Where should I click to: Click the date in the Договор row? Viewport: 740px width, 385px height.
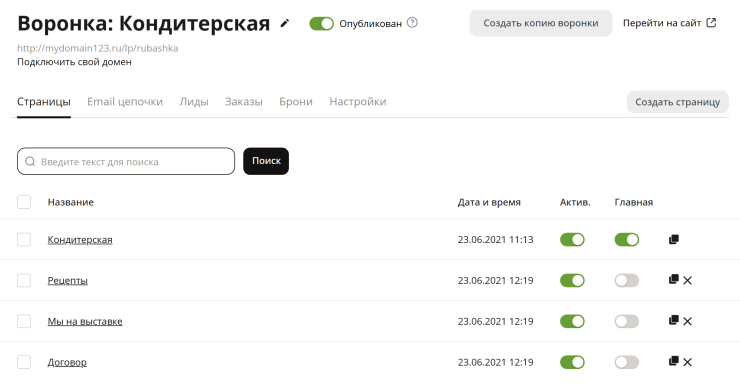click(496, 362)
